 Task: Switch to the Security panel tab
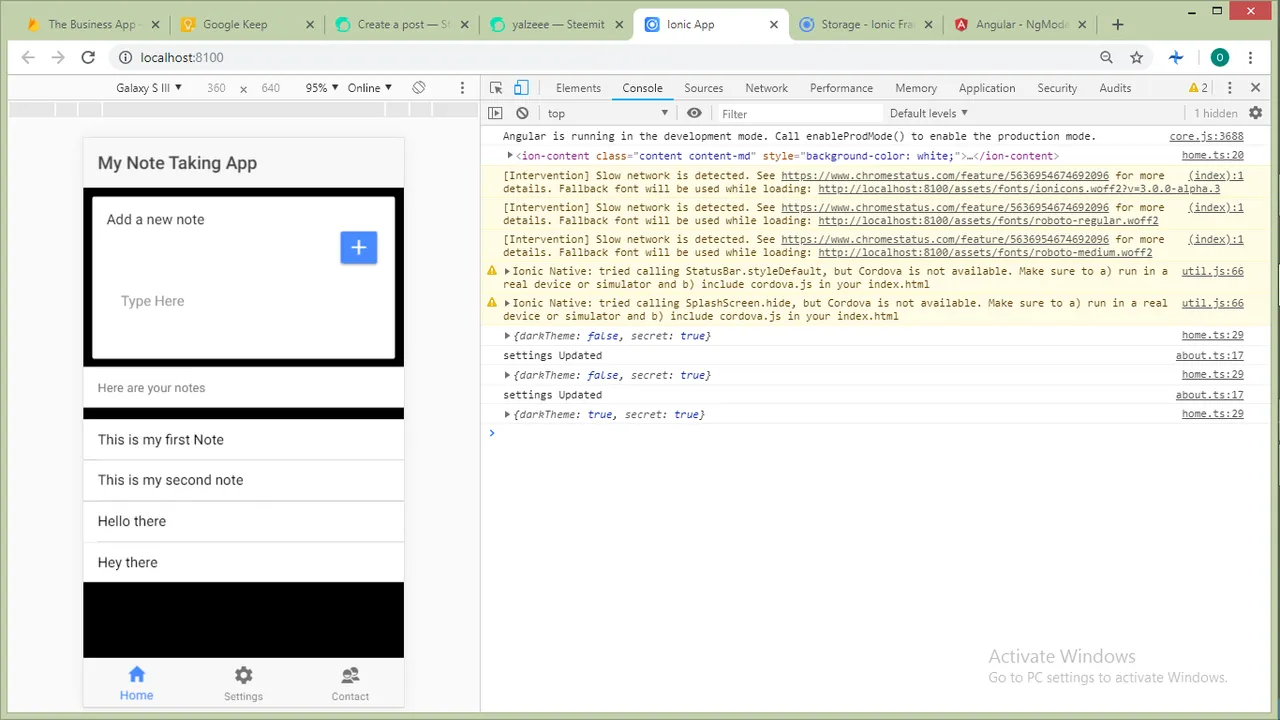tap(1057, 88)
